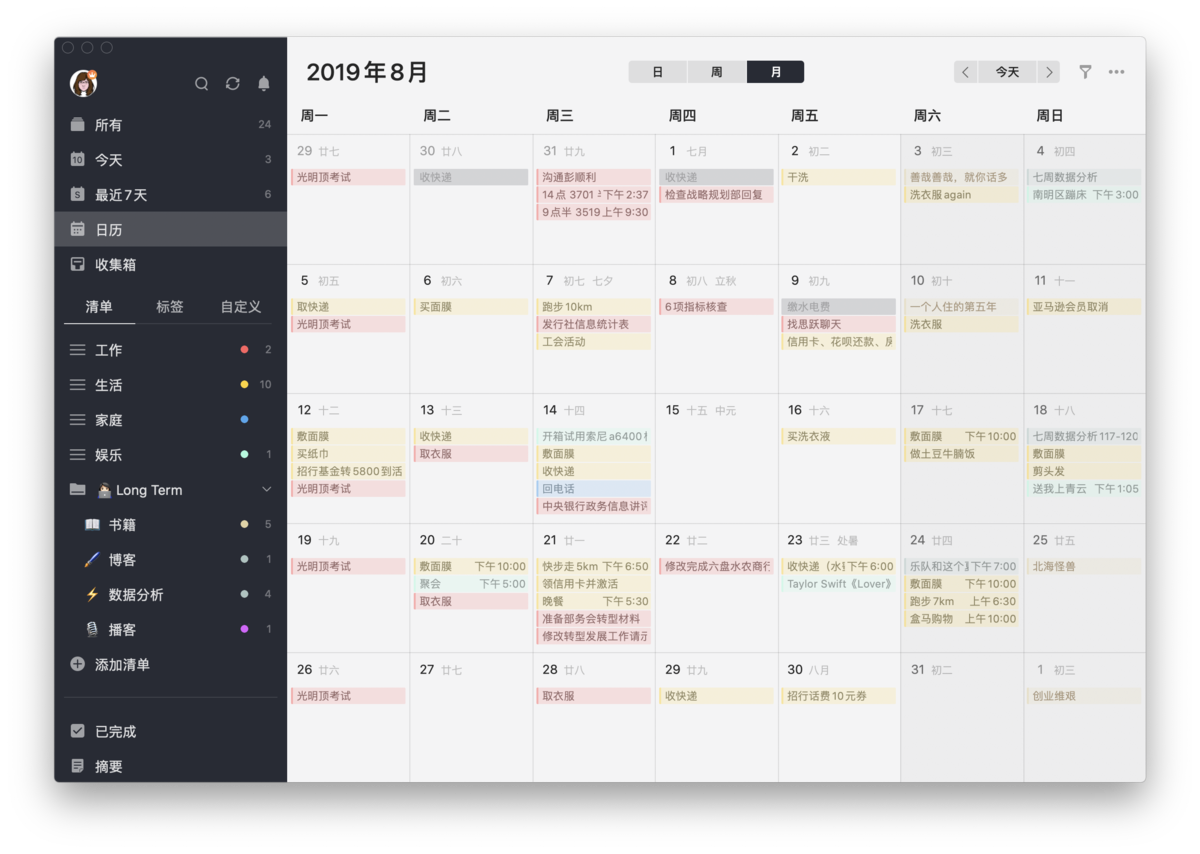
Task: Click the 今天 calendar icon
Action: click(78, 160)
